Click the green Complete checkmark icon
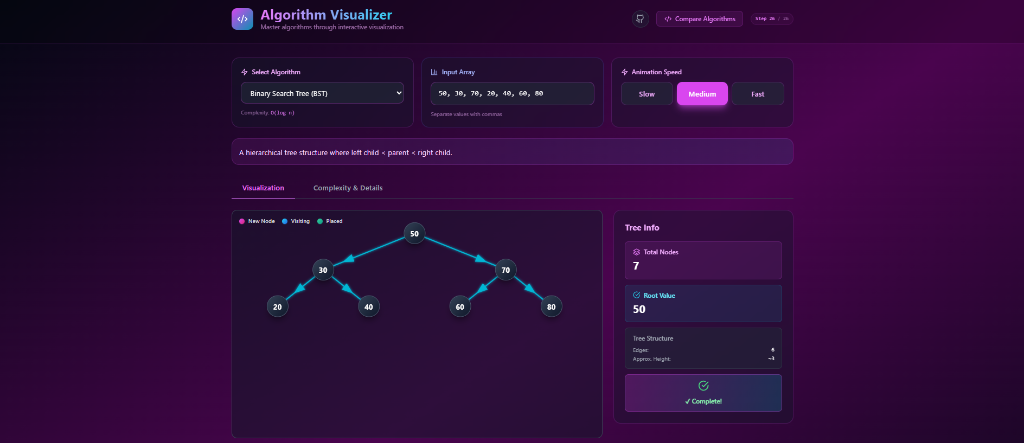The image size is (1024, 443). tap(703, 386)
